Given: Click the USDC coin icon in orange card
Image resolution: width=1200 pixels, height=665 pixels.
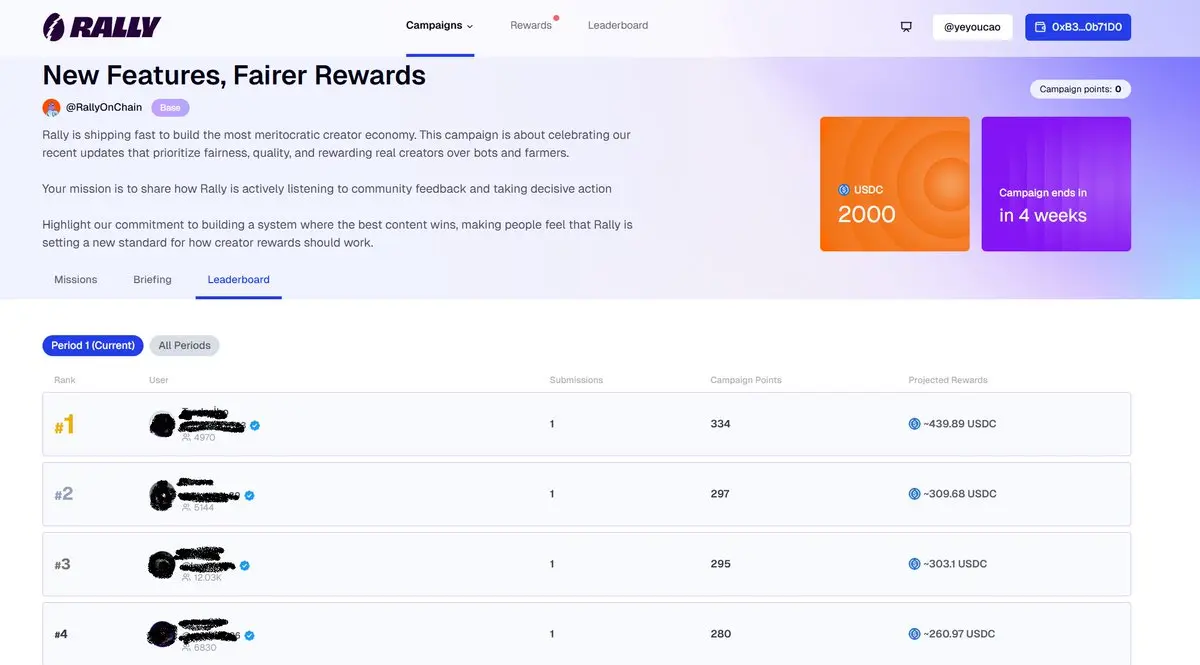Looking at the screenshot, I should (844, 190).
